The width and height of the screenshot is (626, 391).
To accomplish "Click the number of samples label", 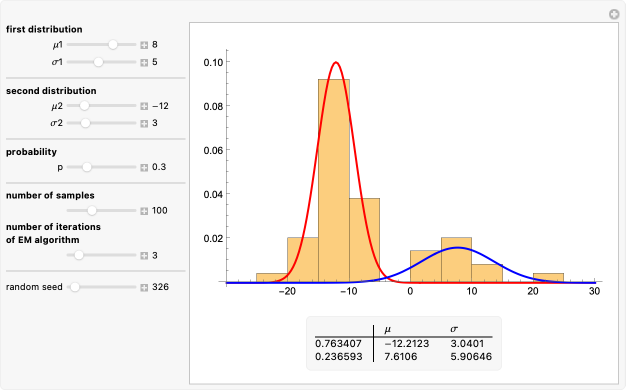I will (x=50, y=195).
